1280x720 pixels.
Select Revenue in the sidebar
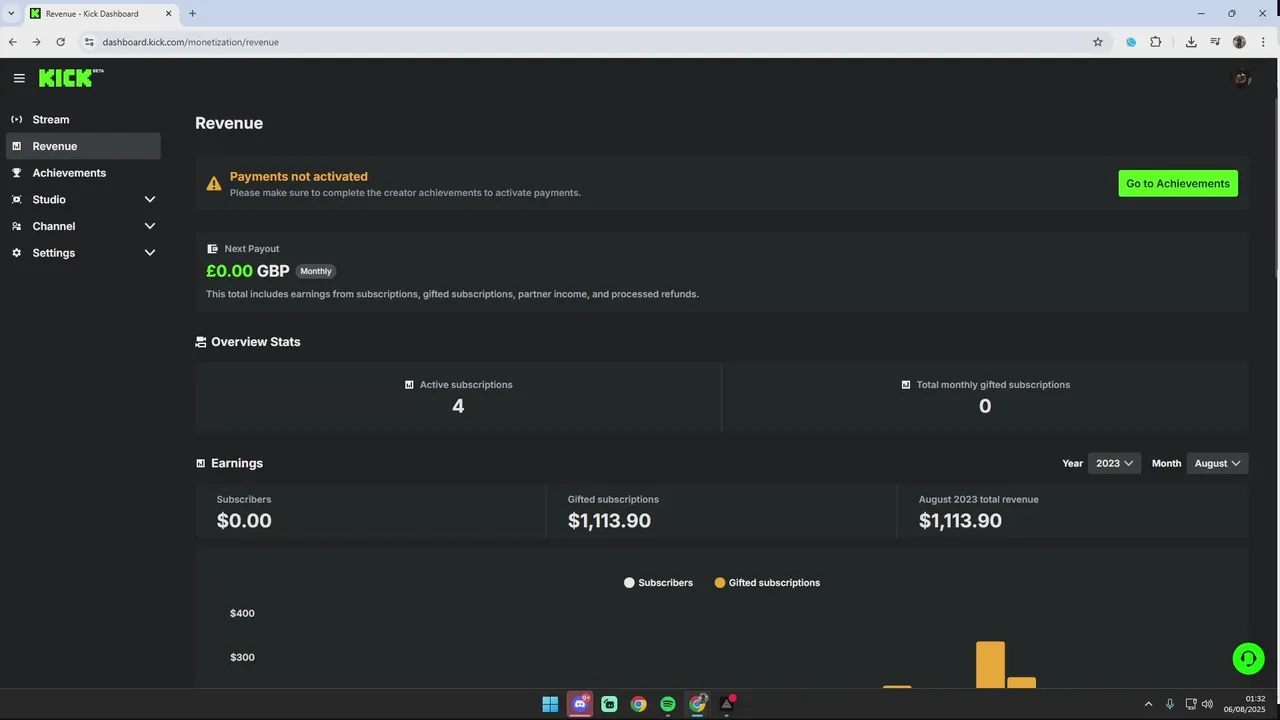point(83,146)
